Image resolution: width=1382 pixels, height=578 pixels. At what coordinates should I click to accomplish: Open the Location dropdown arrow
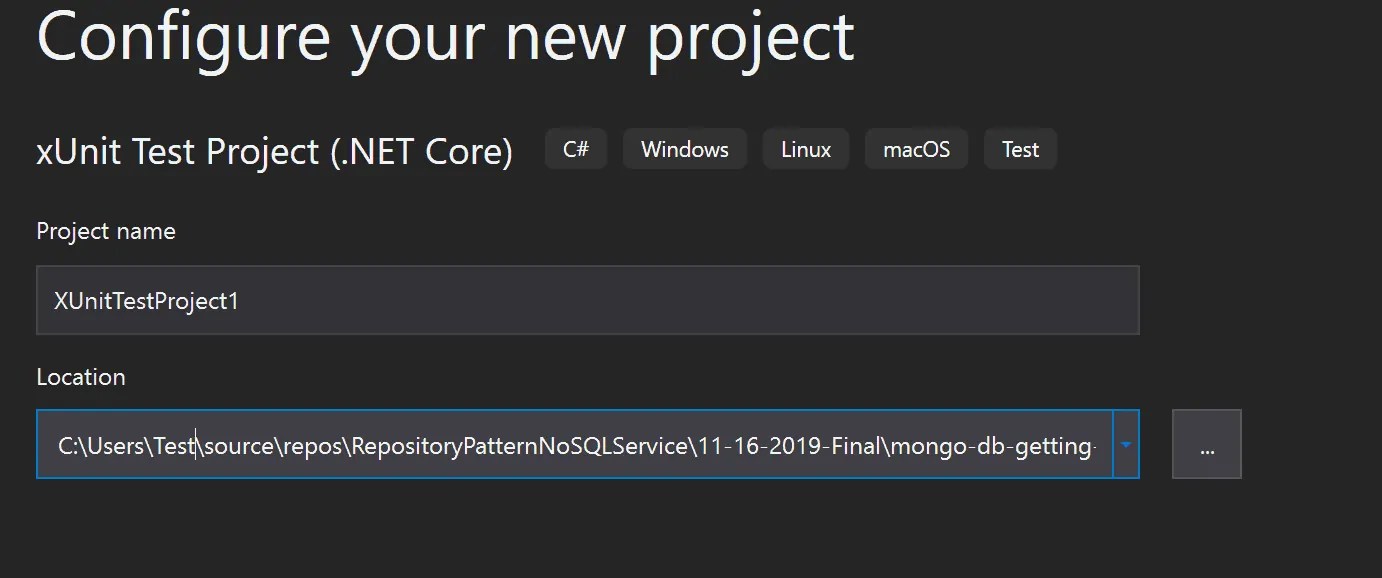tap(1126, 444)
